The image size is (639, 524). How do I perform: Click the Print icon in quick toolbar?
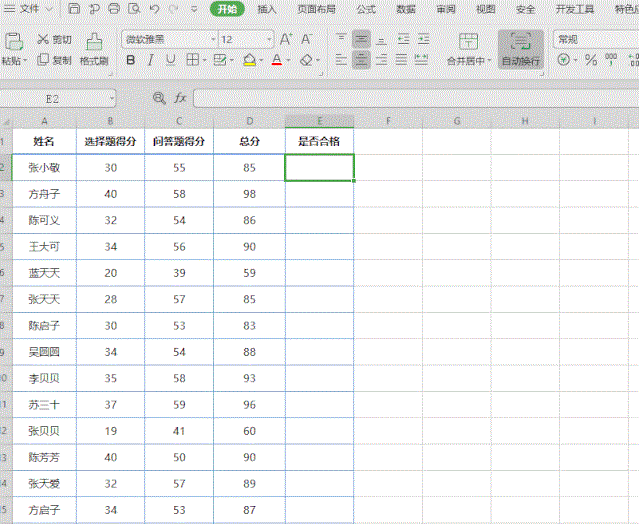point(114,9)
